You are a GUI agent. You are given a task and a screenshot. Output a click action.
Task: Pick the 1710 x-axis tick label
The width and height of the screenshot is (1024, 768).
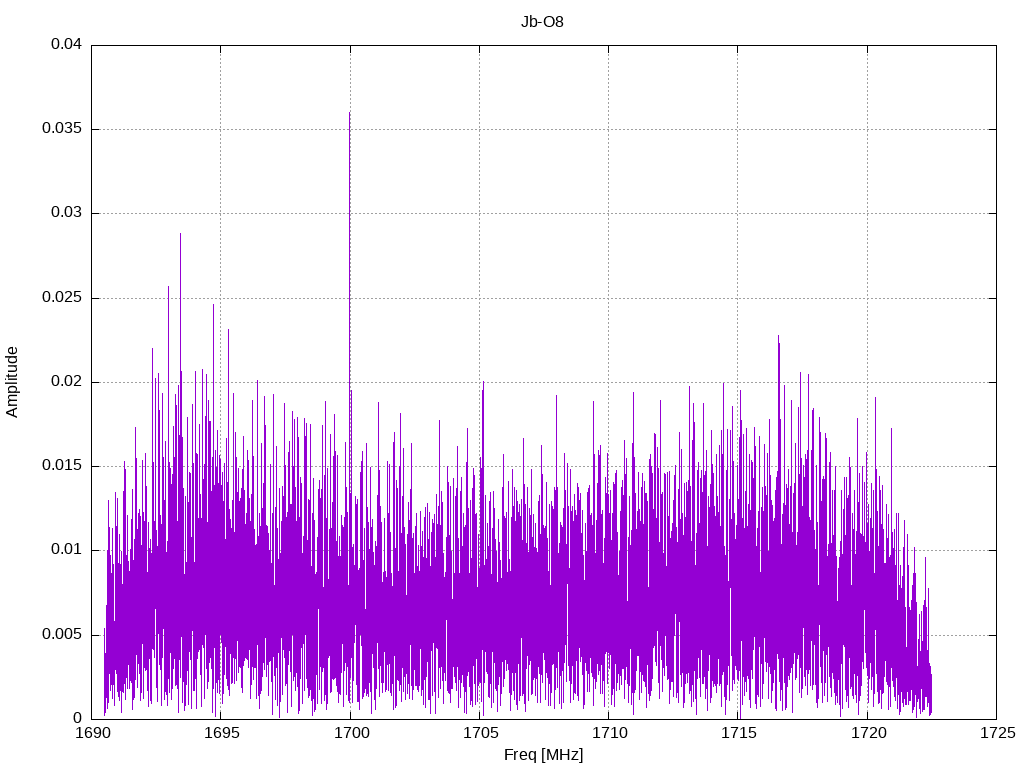609,734
